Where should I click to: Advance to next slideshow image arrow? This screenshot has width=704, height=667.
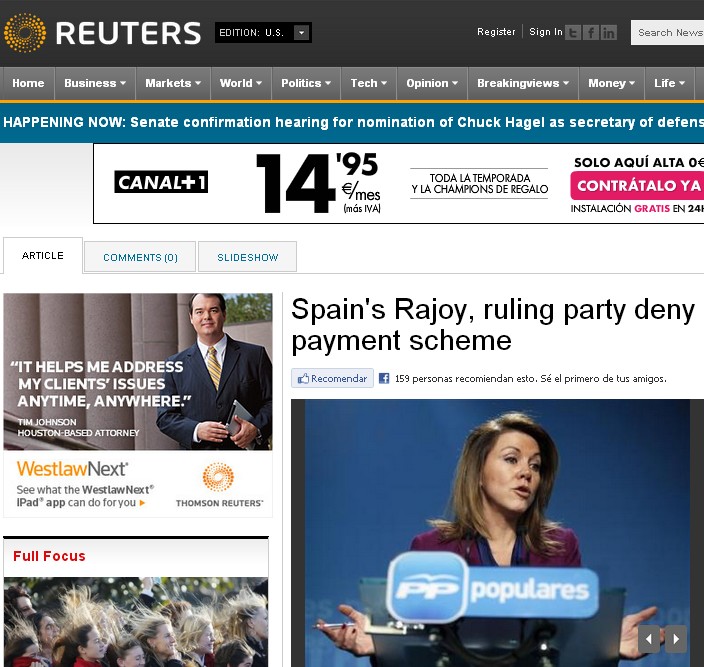click(x=676, y=638)
